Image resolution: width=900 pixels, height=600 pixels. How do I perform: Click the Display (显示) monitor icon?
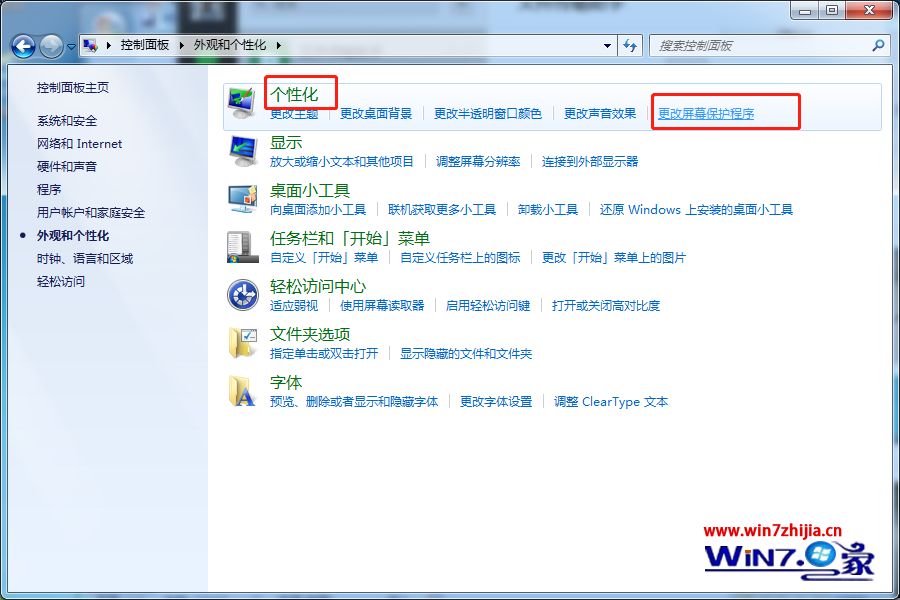pos(243,152)
